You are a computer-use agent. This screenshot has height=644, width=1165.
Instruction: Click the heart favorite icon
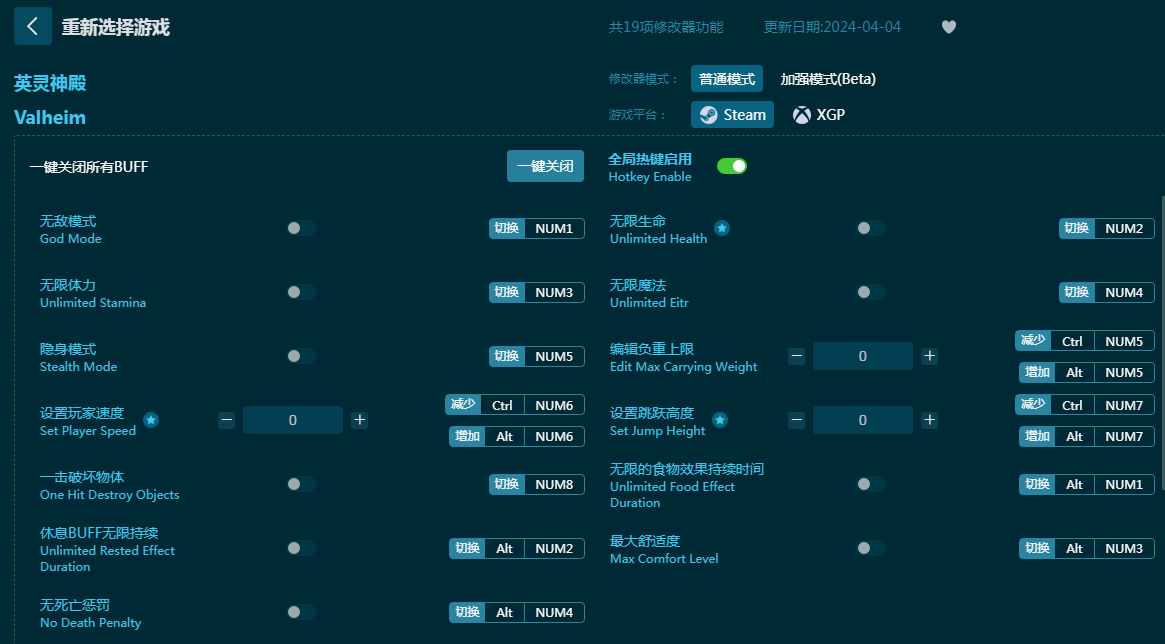(949, 27)
